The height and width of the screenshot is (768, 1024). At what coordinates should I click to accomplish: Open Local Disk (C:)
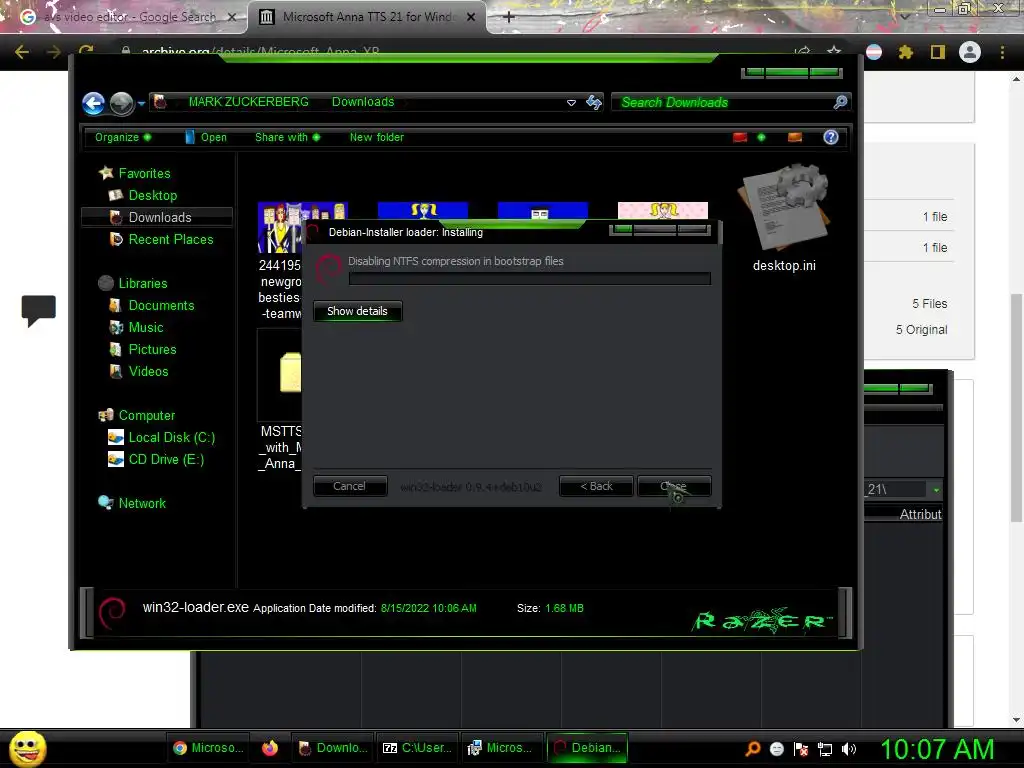(x=161, y=438)
